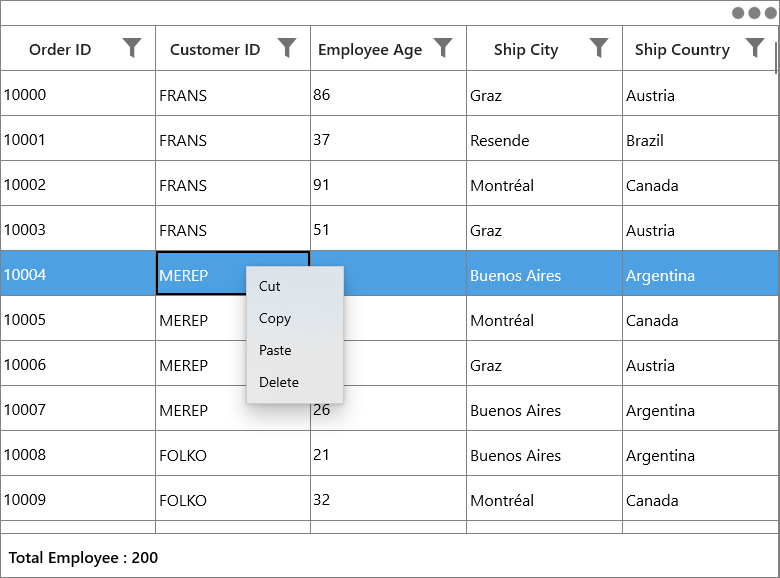
Task: Click Montréal in row 10005
Action: [x=502, y=320]
